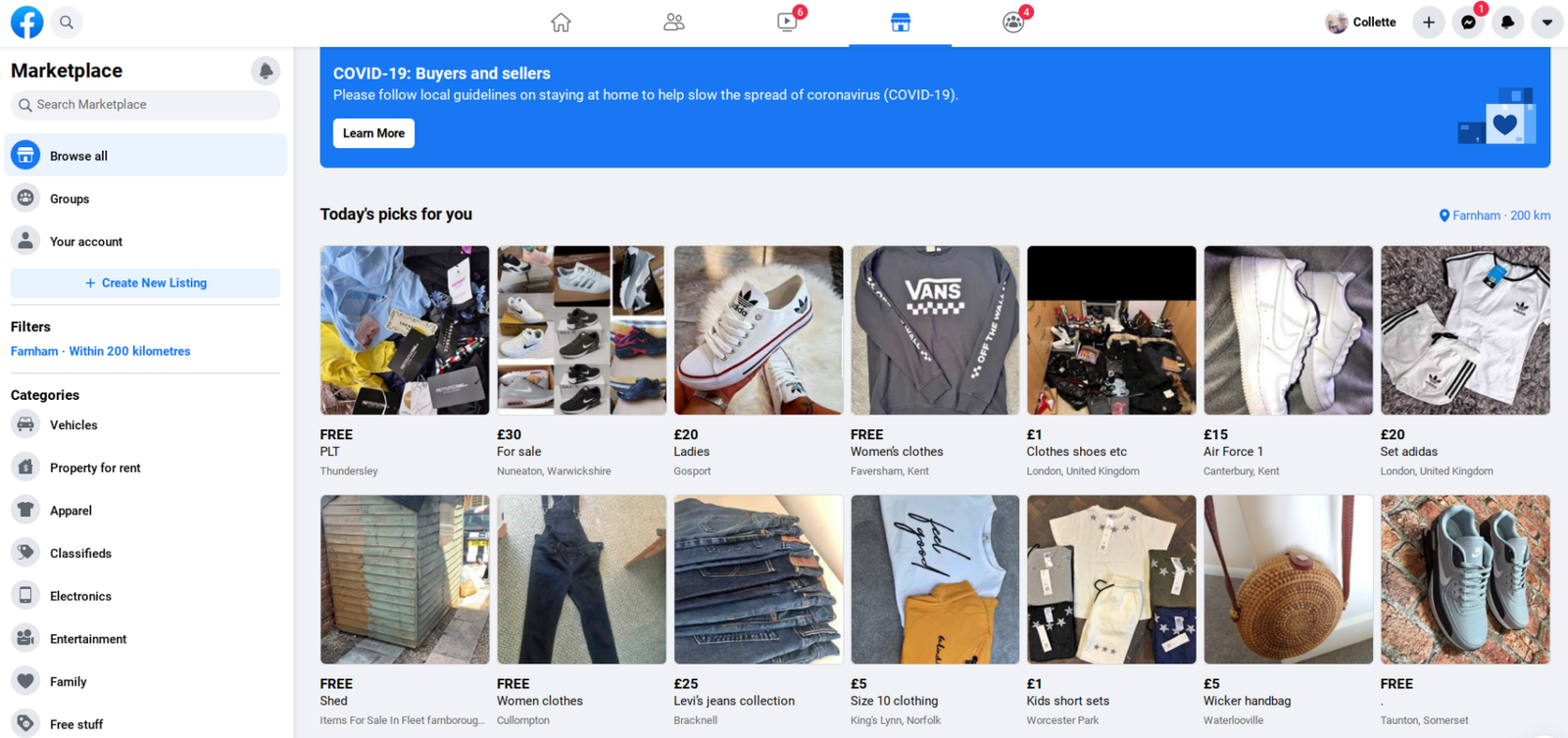The height and width of the screenshot is (738, 1568).
Task: Click the Apparel t-shirt category icon
Action: pyautogui.click(x=25, y=510)
